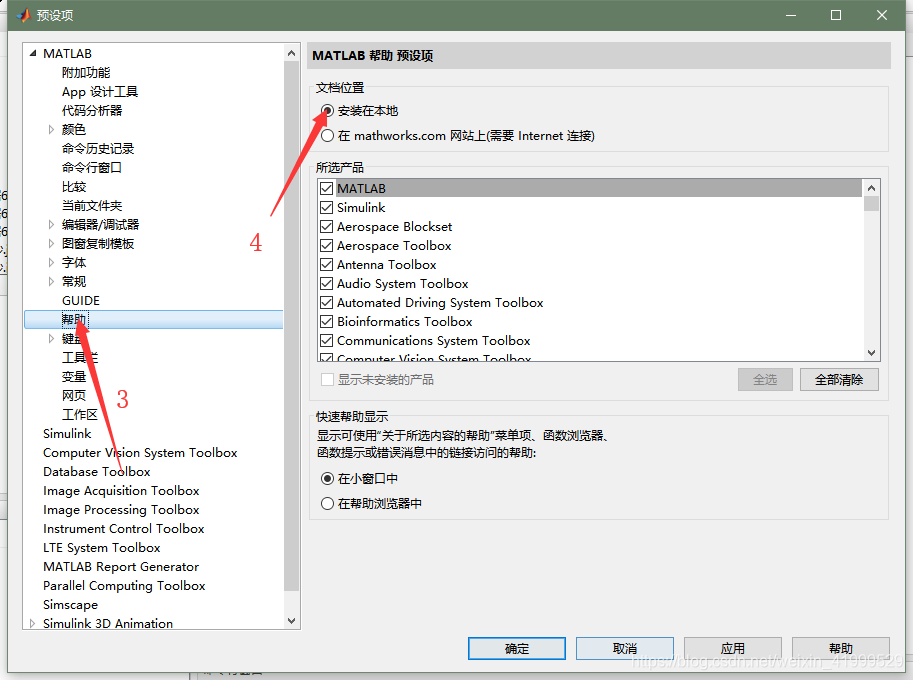Open 变量 preferences

click(74, 377)
